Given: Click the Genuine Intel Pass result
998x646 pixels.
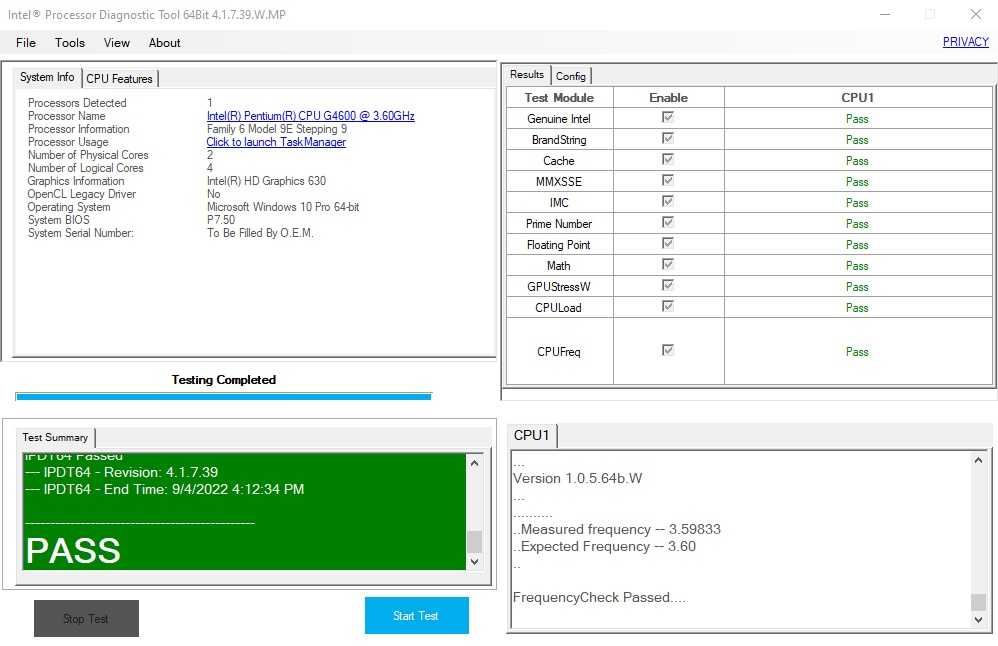Looking at the screenshot, I should point(857,119).
